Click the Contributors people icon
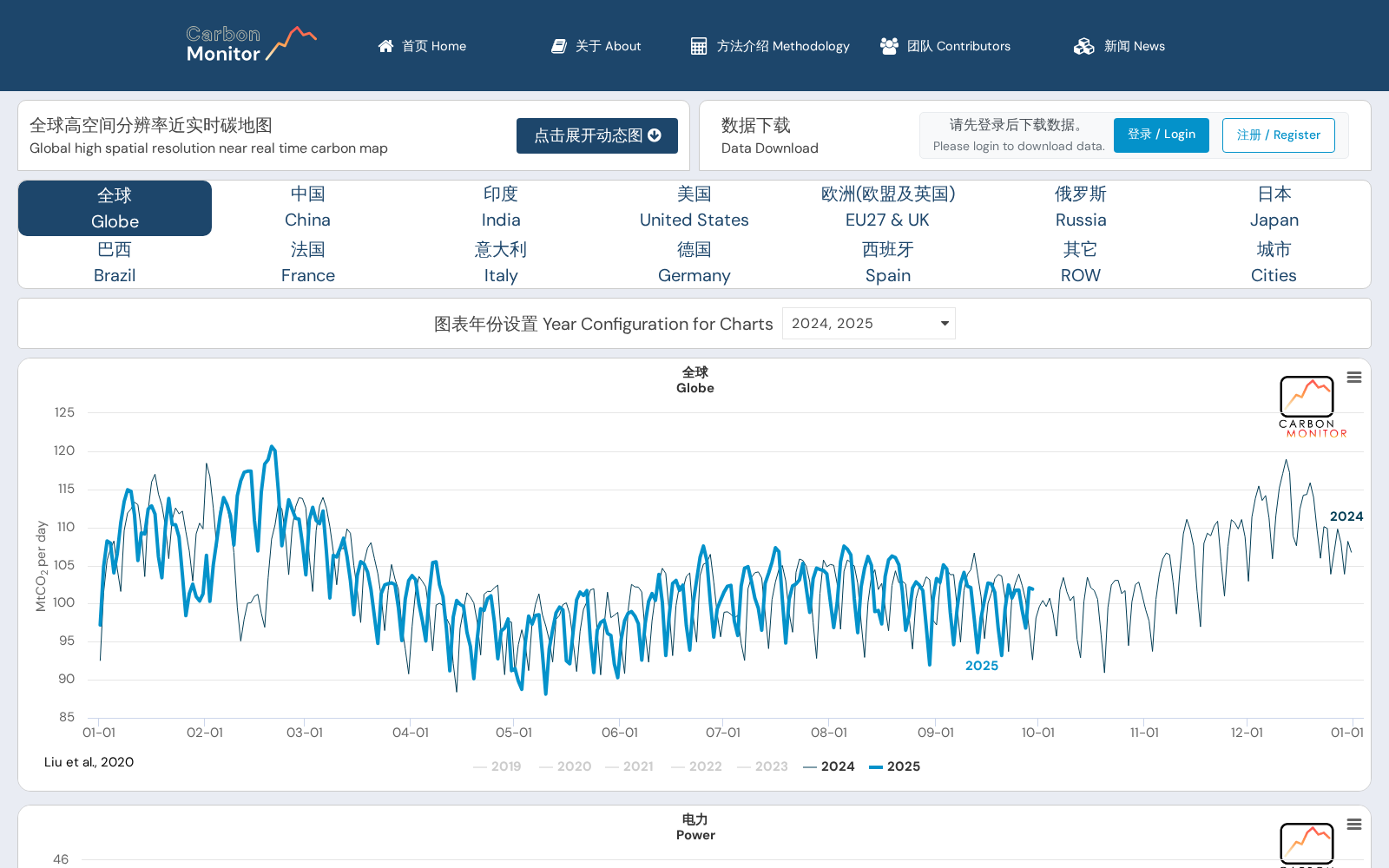Viewport: 1389px width, 868px height. pyautogui.click(x=889, y=46)
